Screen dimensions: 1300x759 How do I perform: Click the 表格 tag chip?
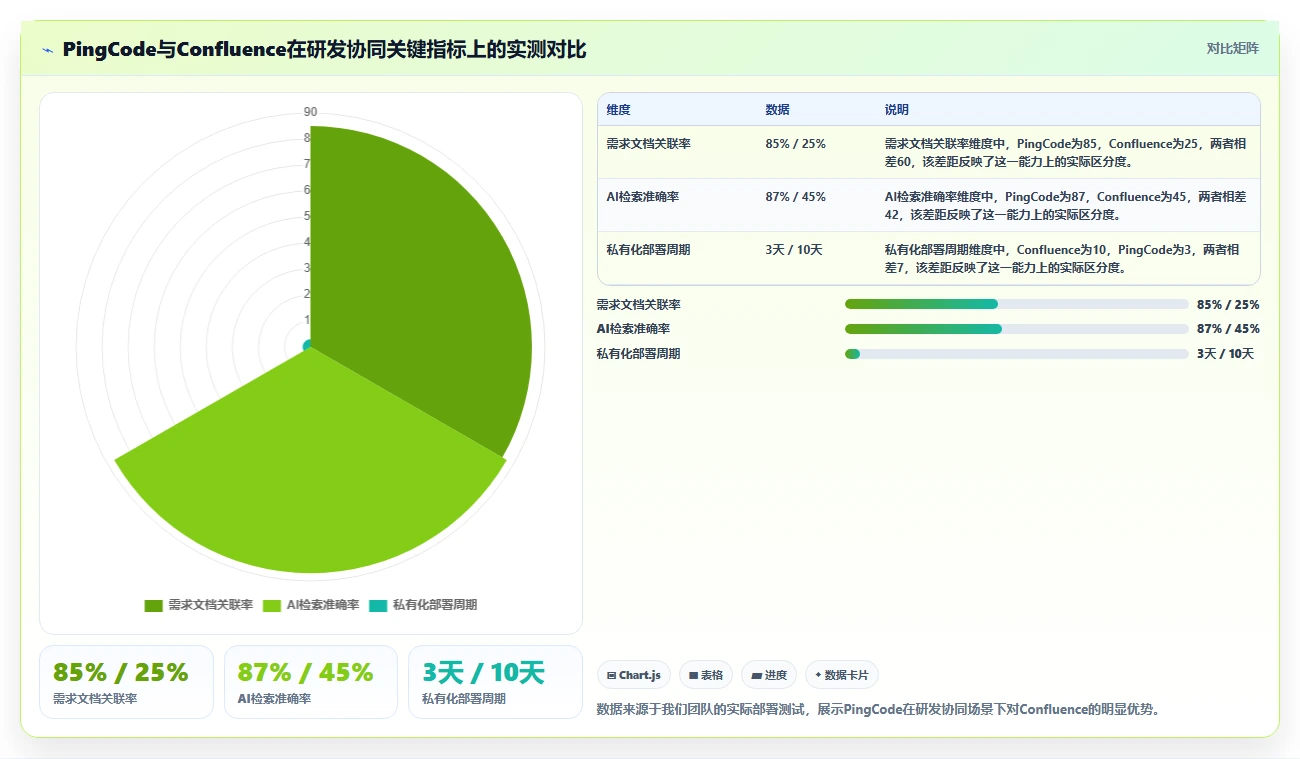706,675
